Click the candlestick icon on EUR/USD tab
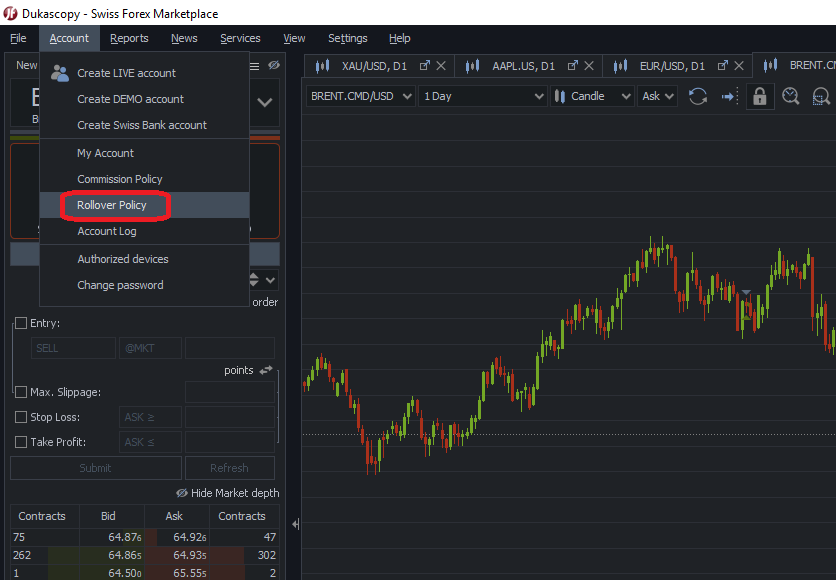Screen dimensions: 836x580 620,66
